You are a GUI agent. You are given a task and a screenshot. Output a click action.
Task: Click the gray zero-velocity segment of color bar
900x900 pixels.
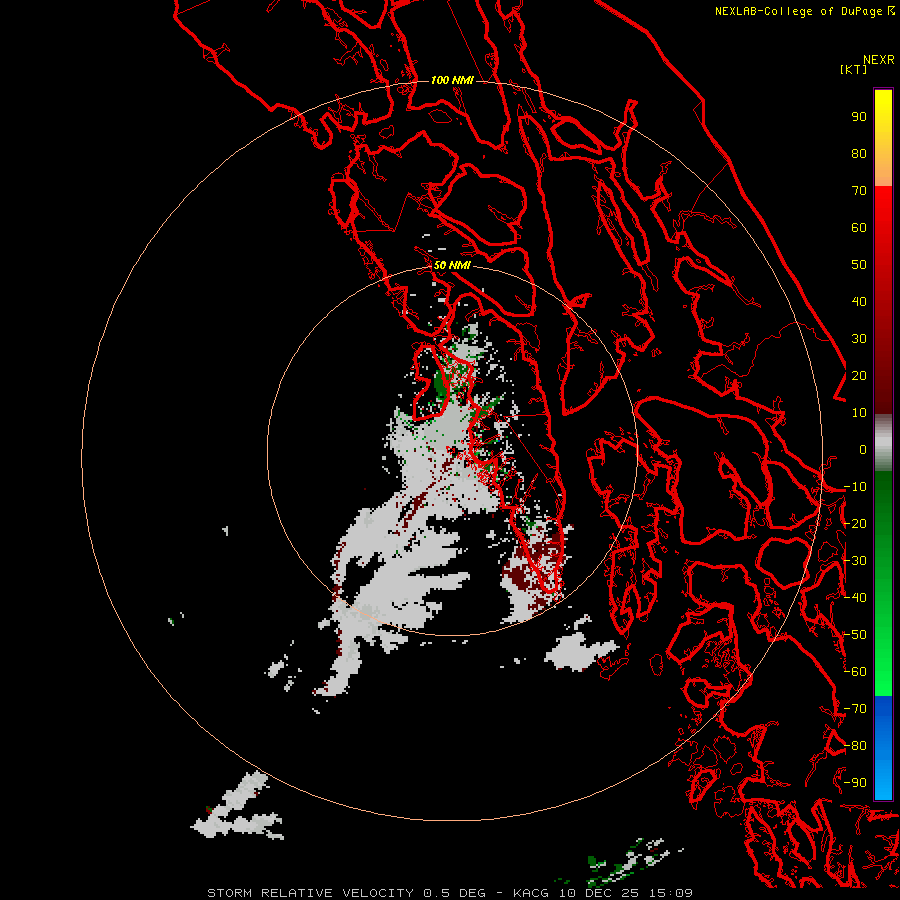pos(883,443)
